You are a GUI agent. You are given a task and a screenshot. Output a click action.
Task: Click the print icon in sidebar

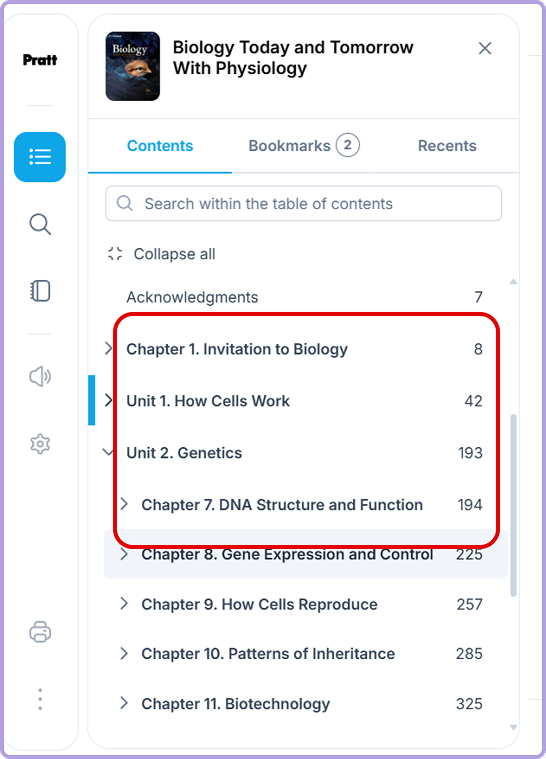(40, 632)
